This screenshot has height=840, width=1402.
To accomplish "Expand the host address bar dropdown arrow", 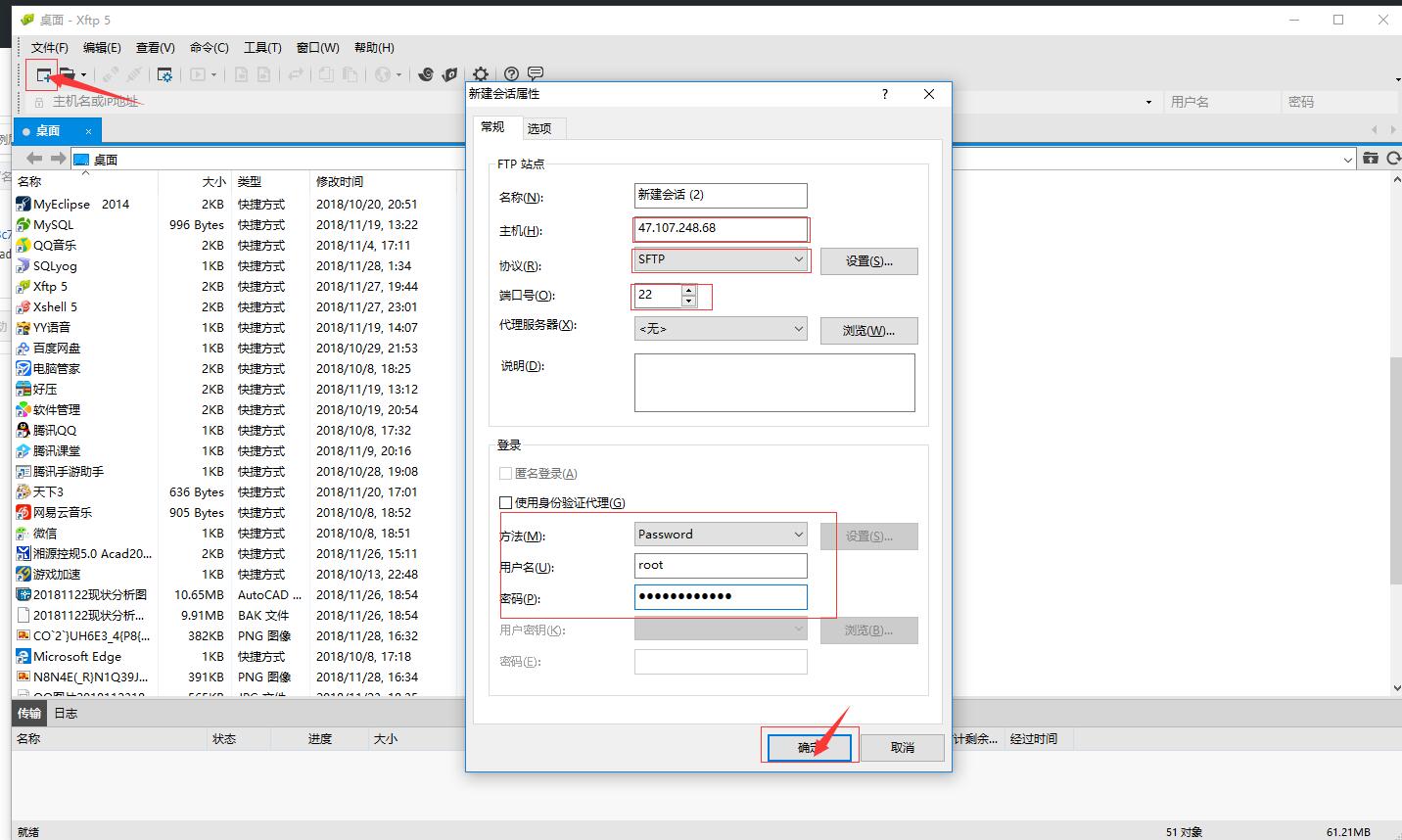I will point(1148,102).
